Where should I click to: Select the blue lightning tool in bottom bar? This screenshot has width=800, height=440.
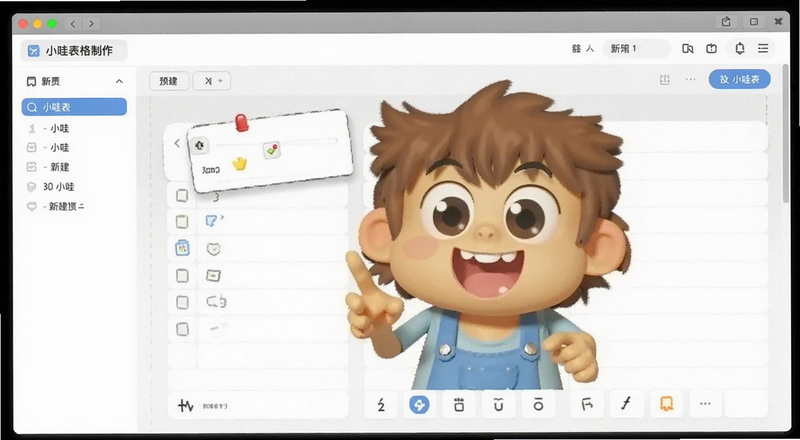point(419,405)
